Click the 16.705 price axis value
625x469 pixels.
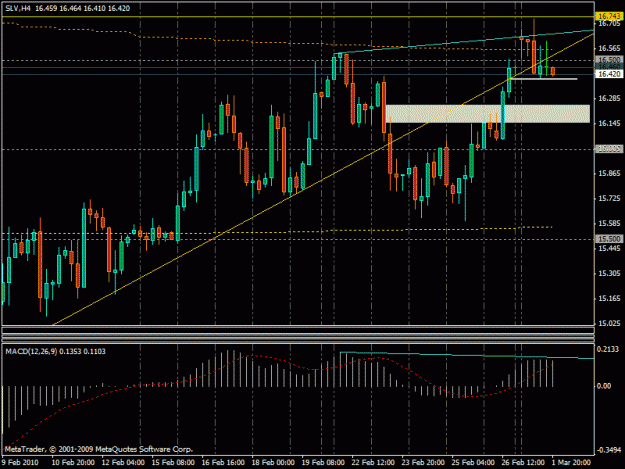click(x=609, y=24)
